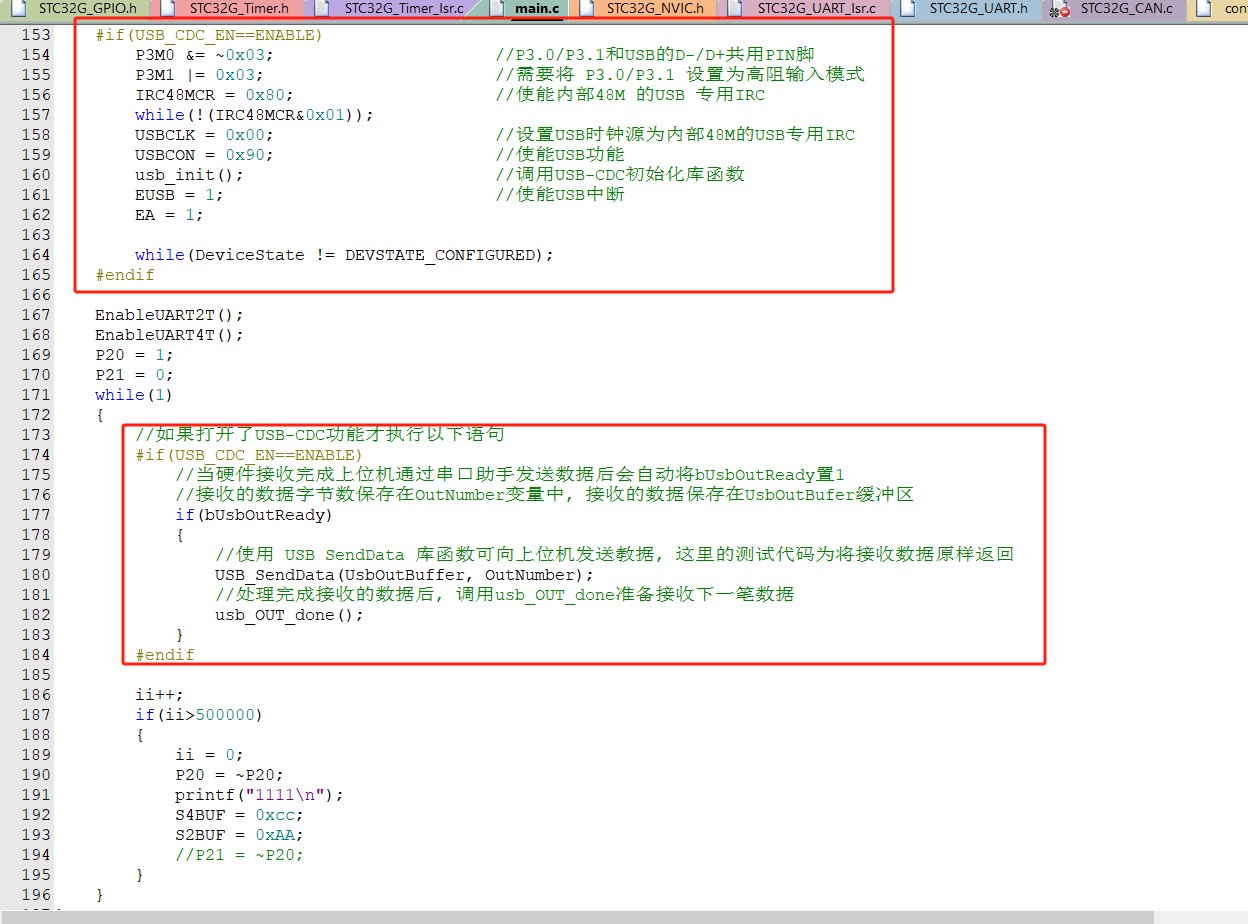Click the EUSB = 1; statement
This screenshot has height=924, width=1248.
tap(179, 195)
